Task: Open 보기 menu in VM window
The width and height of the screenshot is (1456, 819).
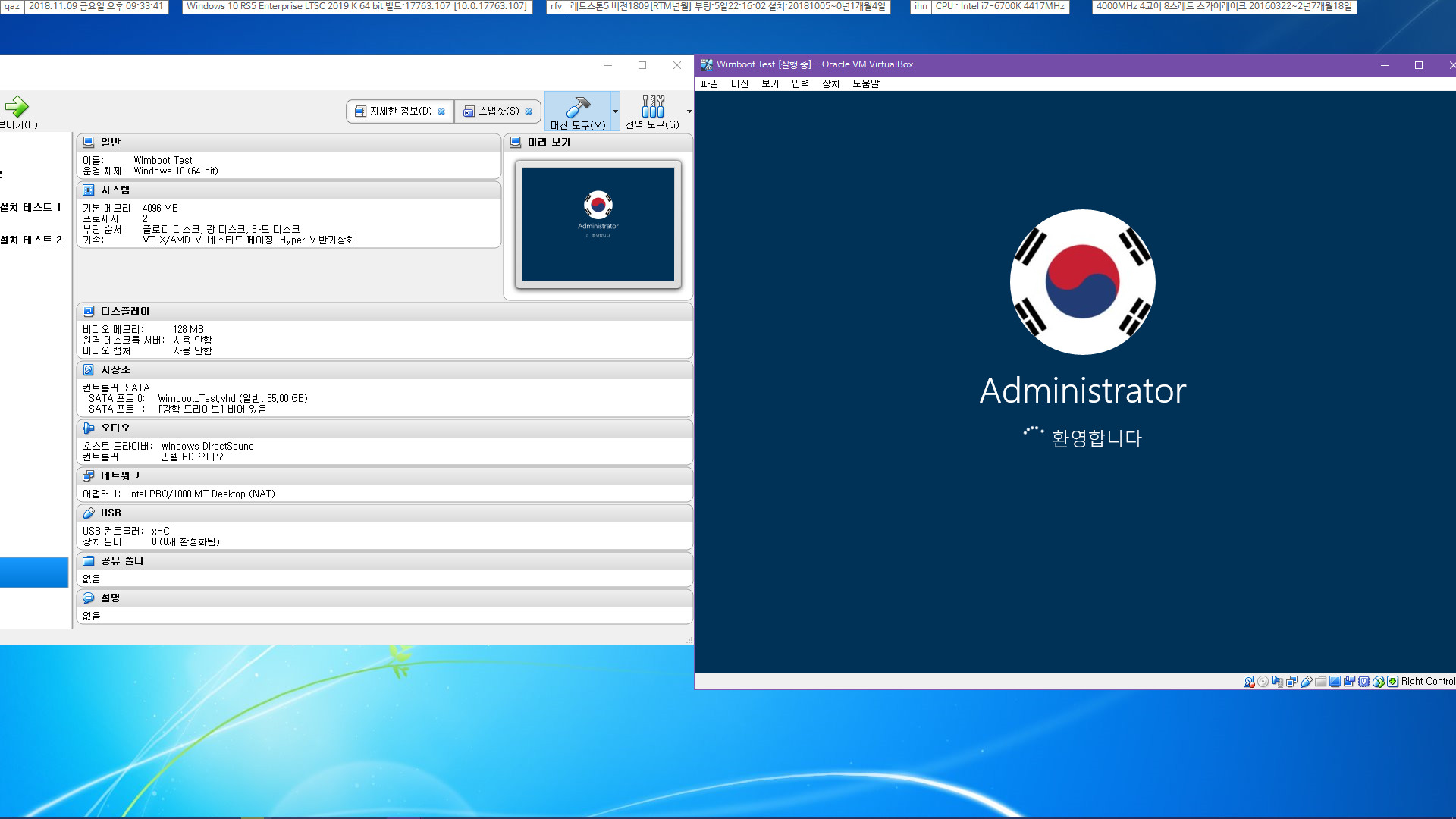Action: coord(770,84)
